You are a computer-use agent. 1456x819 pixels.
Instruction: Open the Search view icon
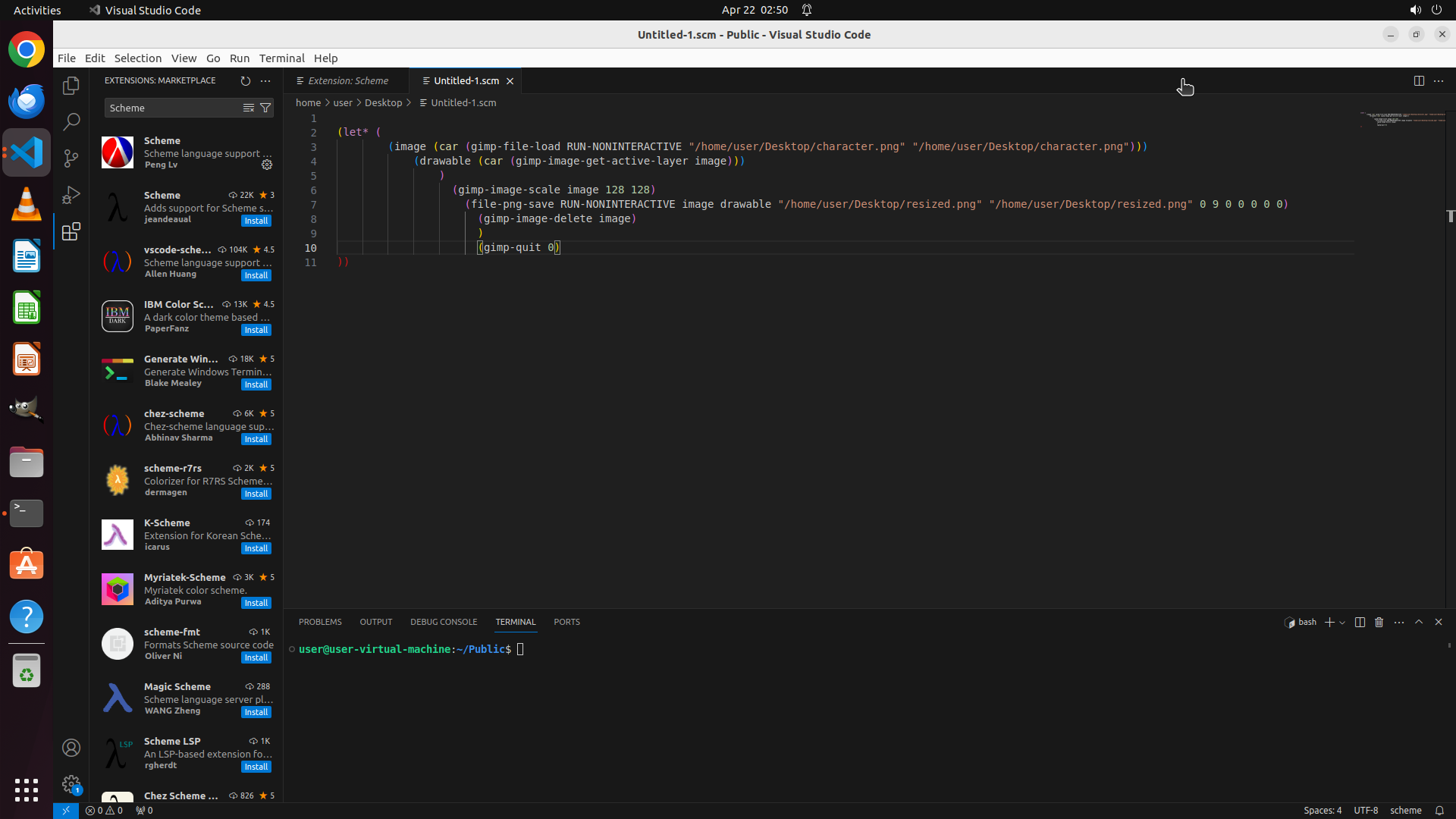pos(71,122)
